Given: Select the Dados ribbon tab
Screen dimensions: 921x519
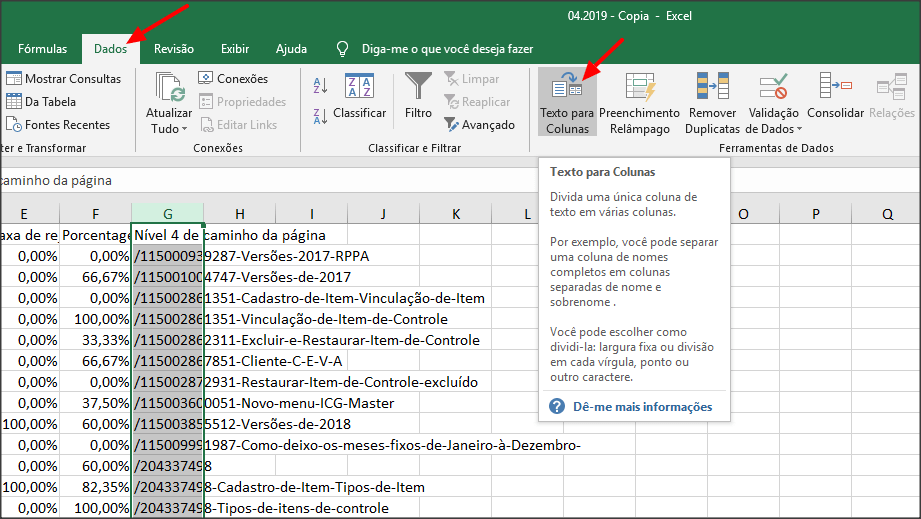Looking at the screenshot, I should (x=110, y=49).
